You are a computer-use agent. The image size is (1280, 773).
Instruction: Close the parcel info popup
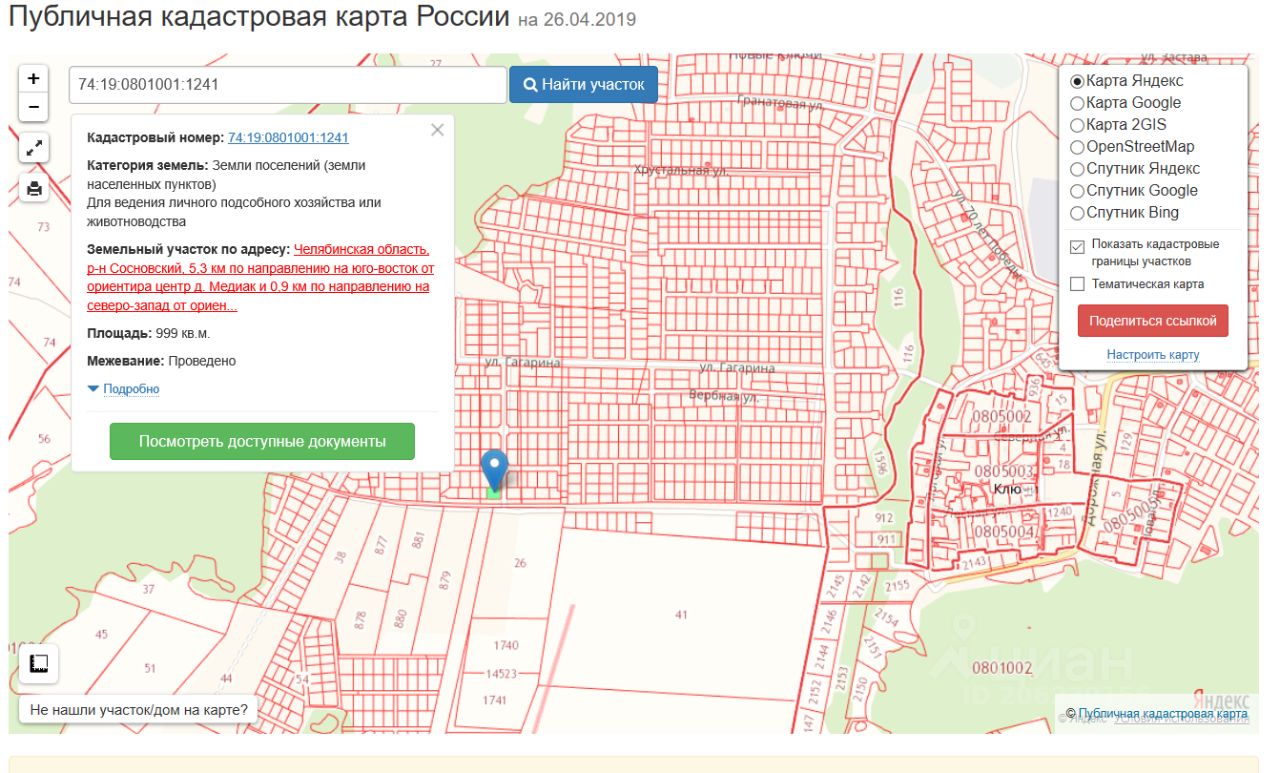point(437,130)
